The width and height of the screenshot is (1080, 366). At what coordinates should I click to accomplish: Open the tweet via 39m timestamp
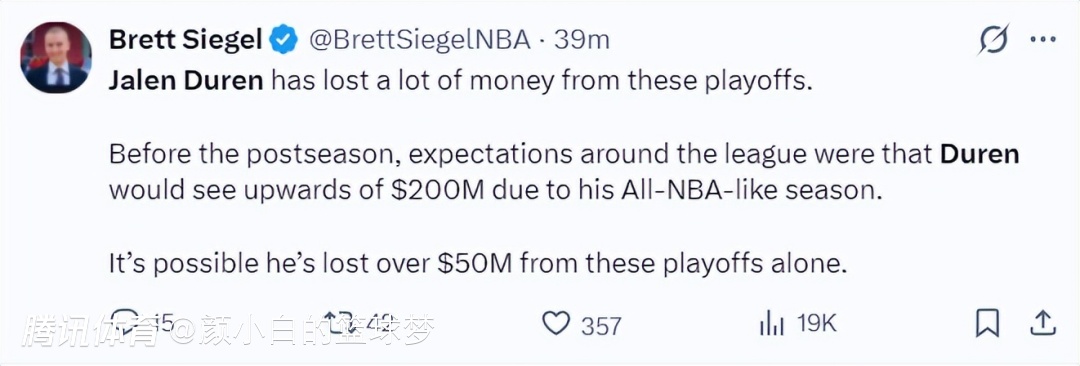(x=583, y=40)
